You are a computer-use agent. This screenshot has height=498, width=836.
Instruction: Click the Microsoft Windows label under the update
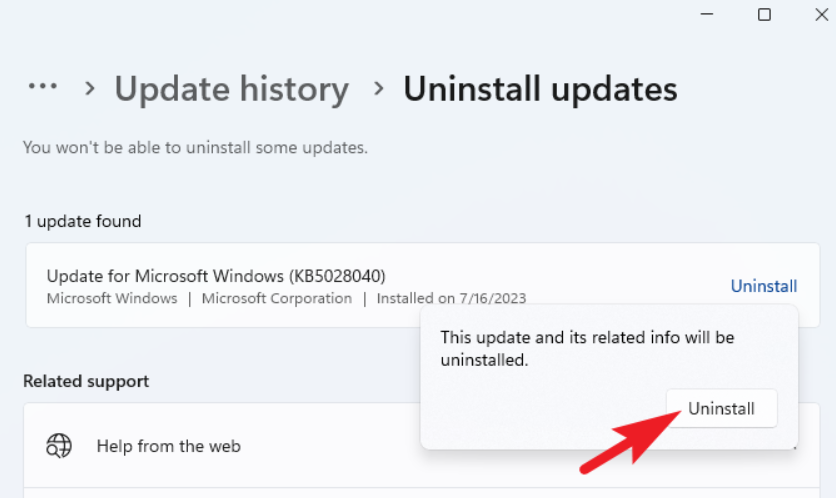pyautogui.click(x=111, y=298)
